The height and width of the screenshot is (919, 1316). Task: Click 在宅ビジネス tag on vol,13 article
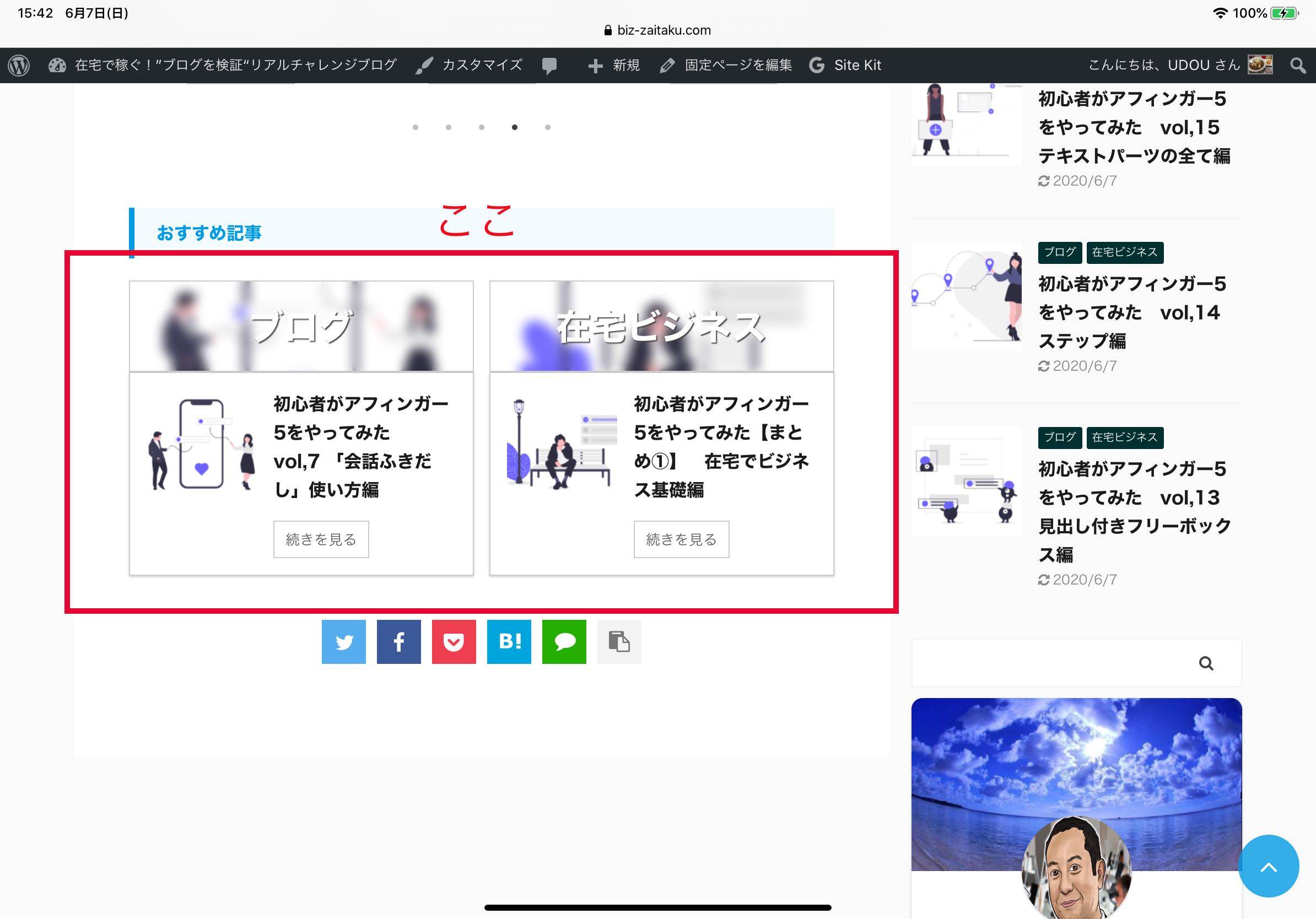point(1125,437)
